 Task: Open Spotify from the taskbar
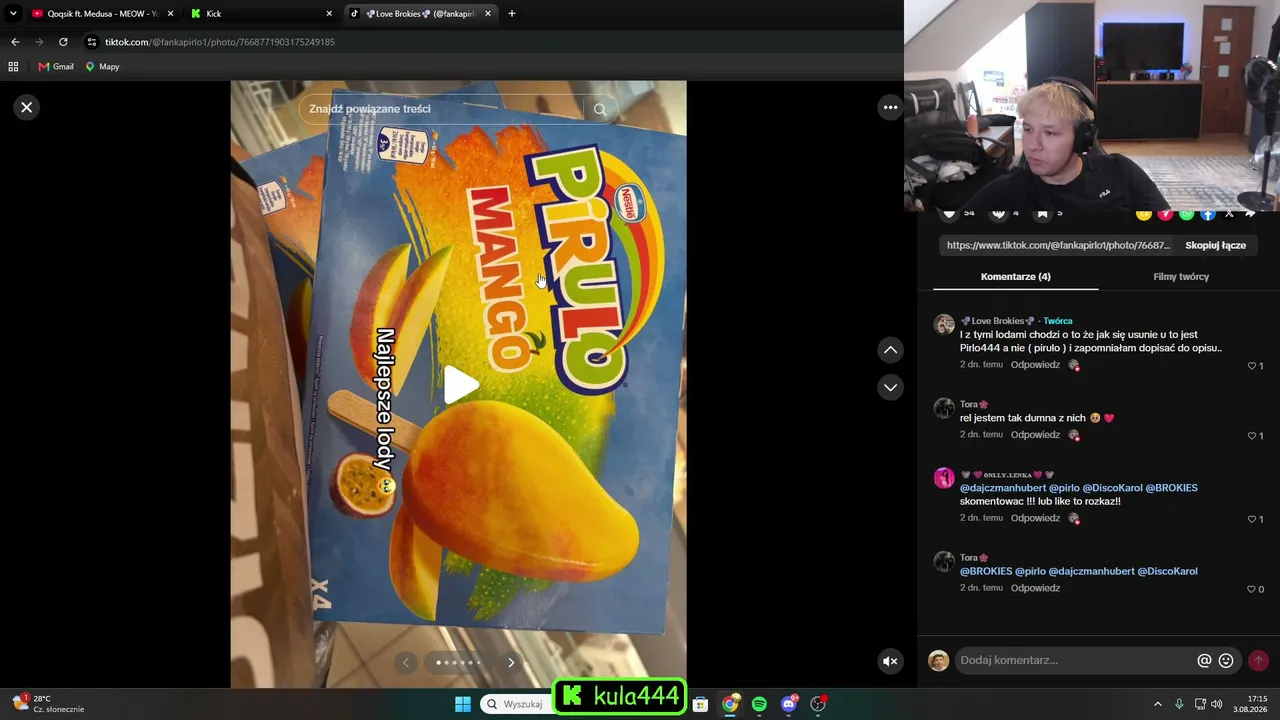pos(759,704)
